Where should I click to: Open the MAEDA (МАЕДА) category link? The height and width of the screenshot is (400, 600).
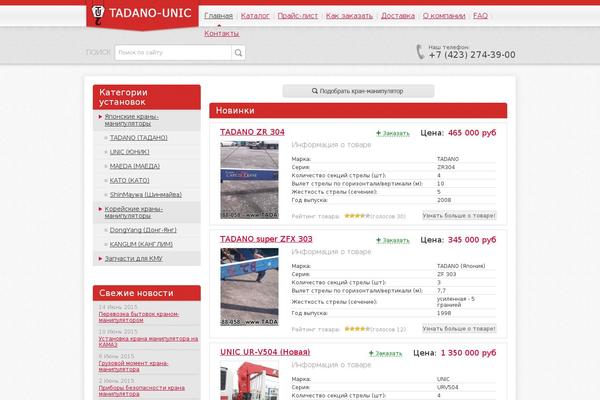[135, 166]
